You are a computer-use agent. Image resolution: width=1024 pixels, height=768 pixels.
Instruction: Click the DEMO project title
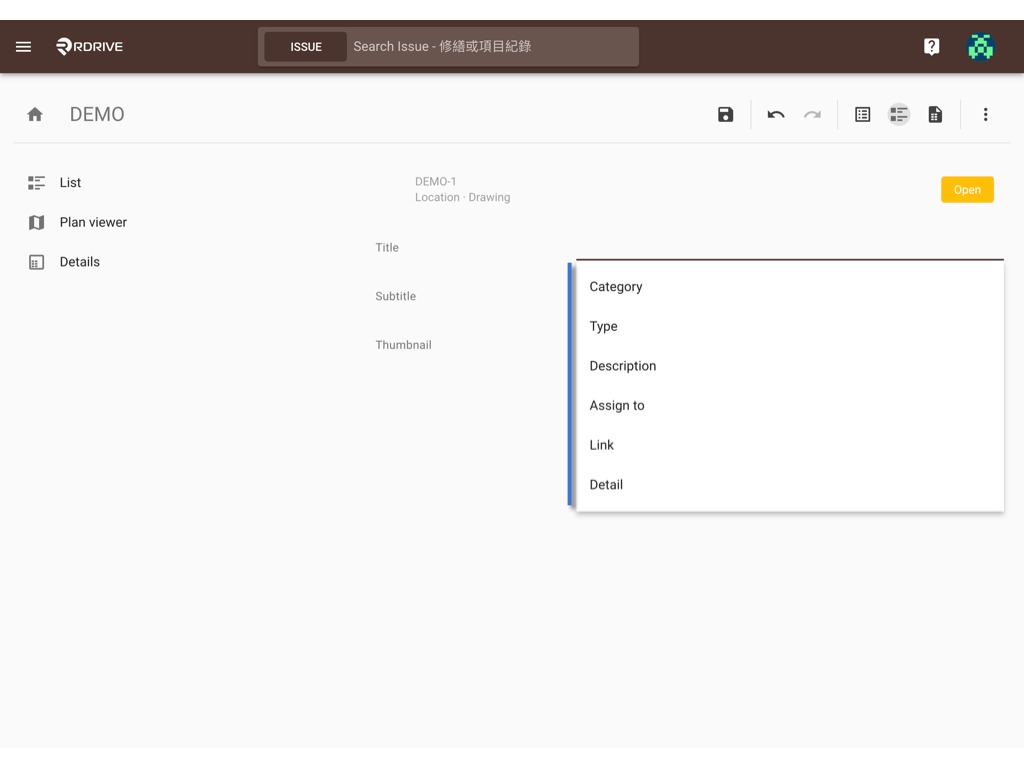point(97,114)
